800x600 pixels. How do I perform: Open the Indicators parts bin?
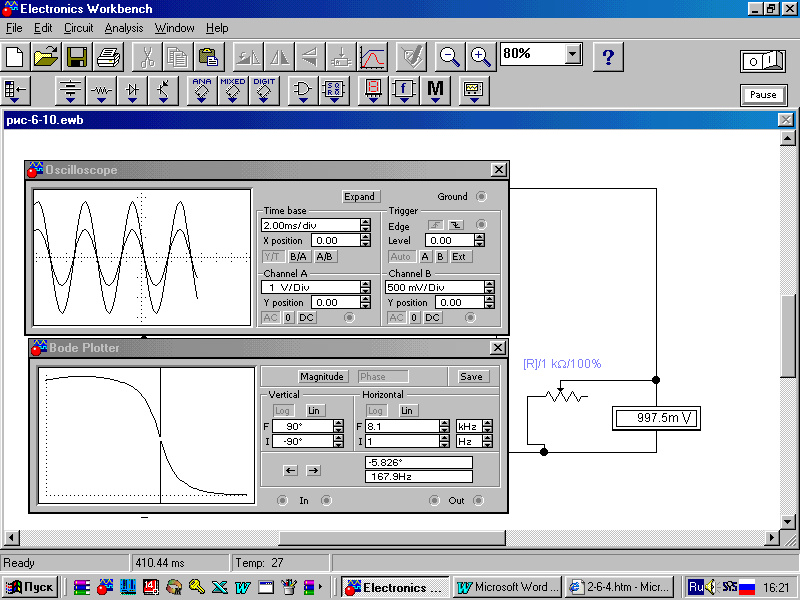373,91
